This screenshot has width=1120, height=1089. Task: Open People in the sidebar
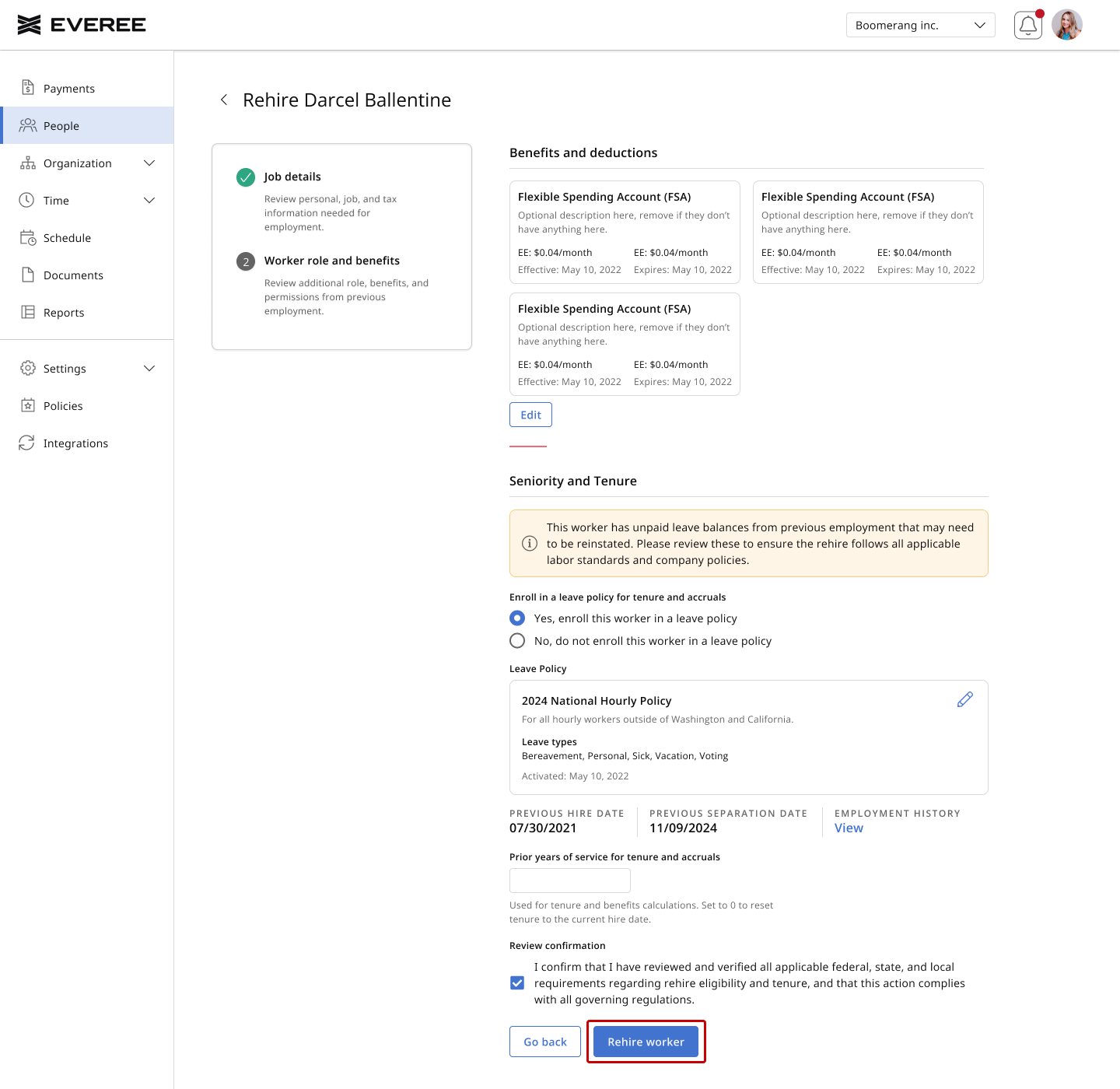[x=87, y=125]
